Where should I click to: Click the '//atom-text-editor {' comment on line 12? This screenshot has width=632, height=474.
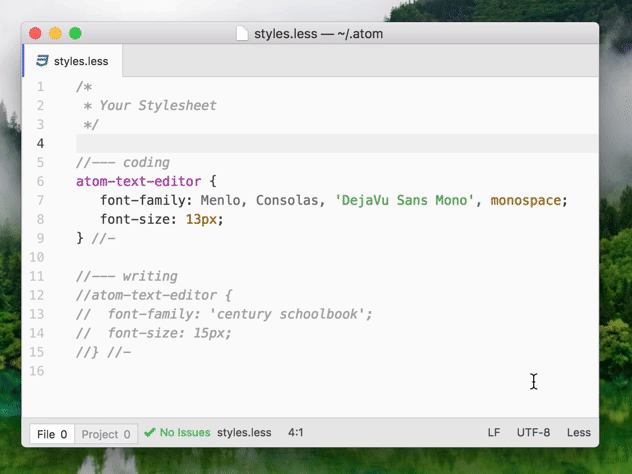(x=154, y=295)
